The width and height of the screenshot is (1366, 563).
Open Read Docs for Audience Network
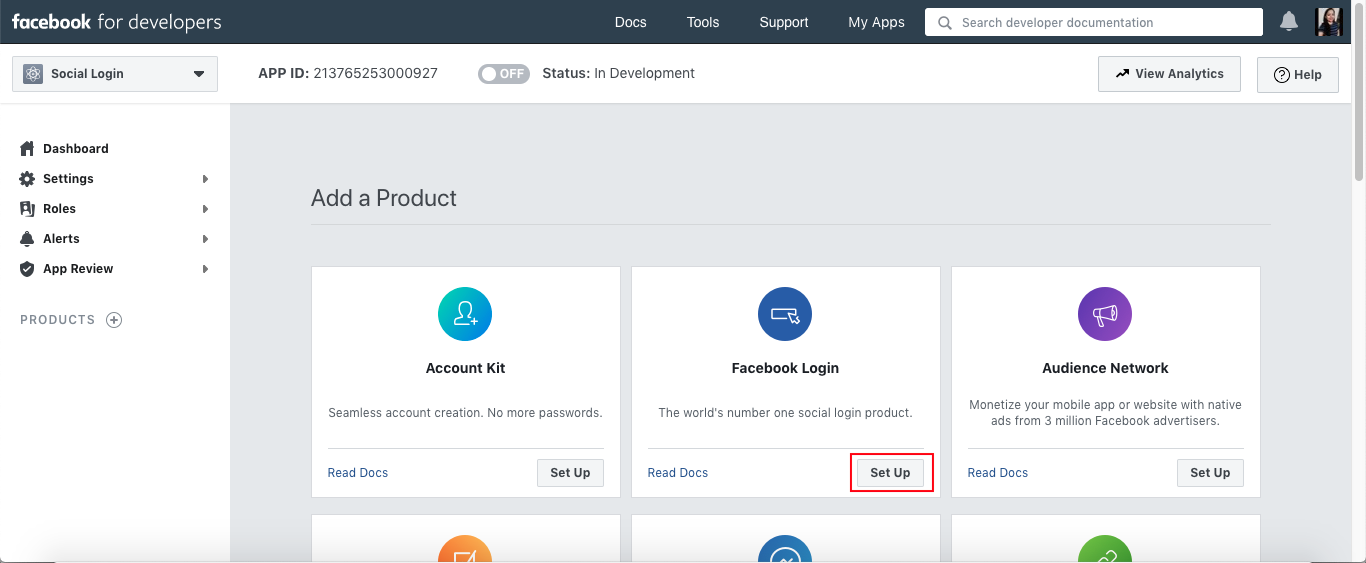pyautogui.click(x=998, y=473)
